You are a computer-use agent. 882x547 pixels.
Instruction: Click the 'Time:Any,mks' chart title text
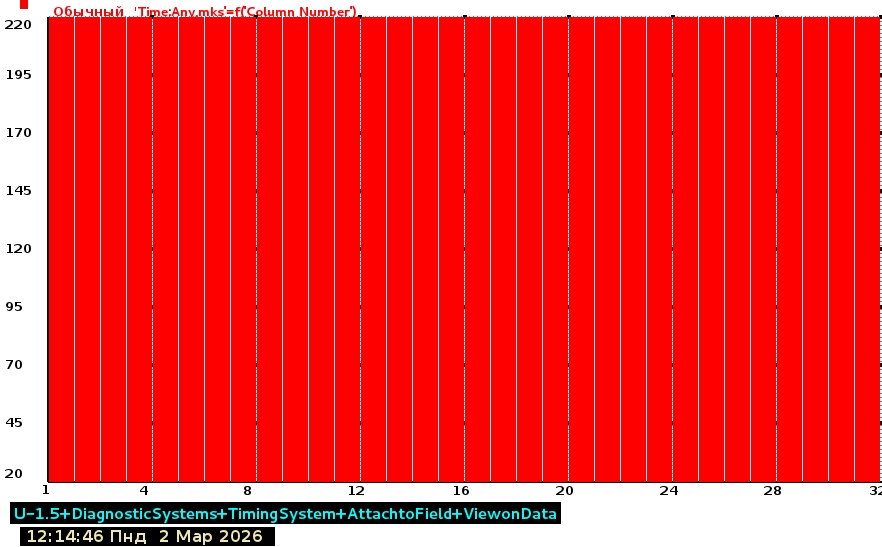click(245, 12)
